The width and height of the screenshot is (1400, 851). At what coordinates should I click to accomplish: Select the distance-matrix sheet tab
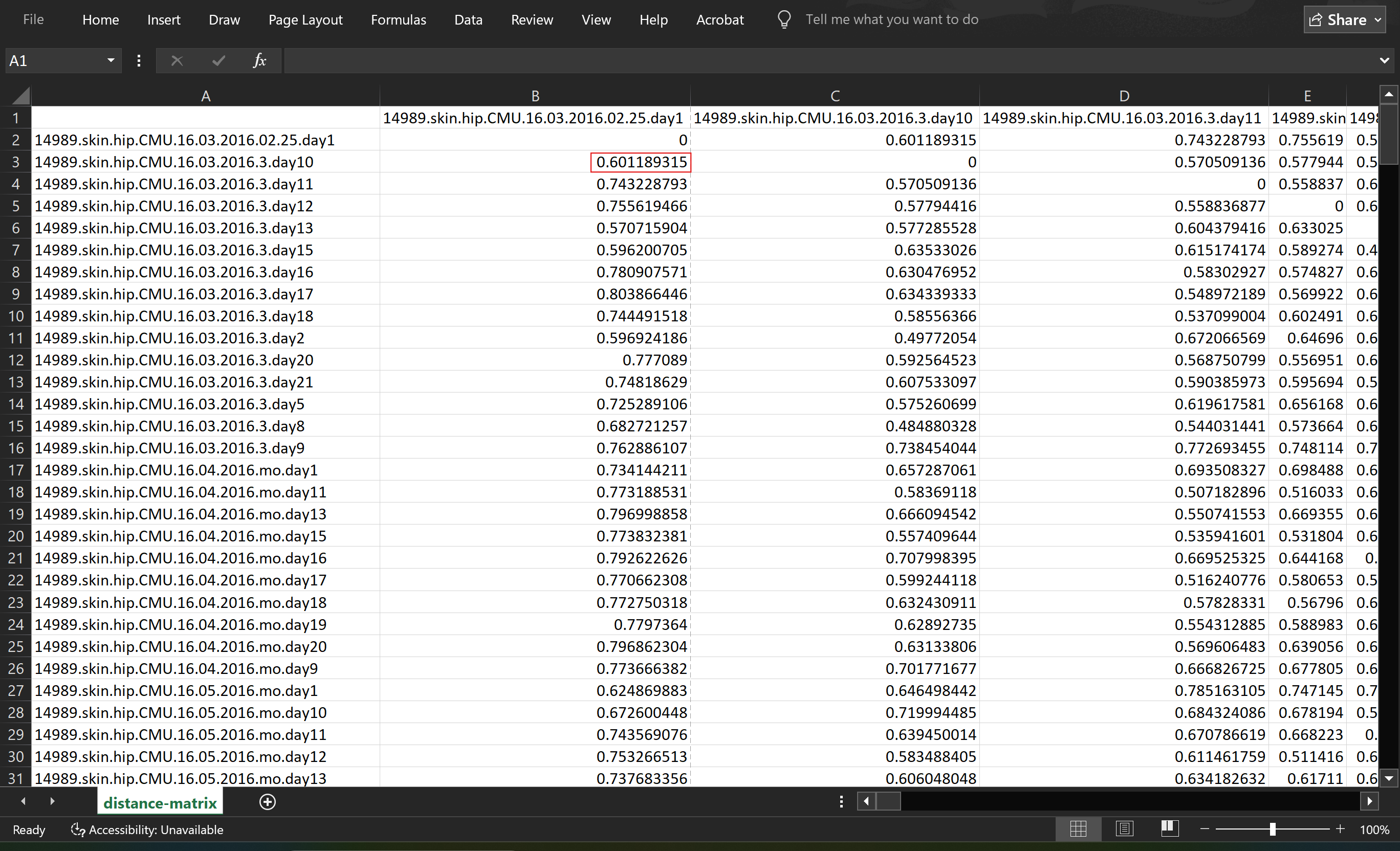click(x=160, y=803)
